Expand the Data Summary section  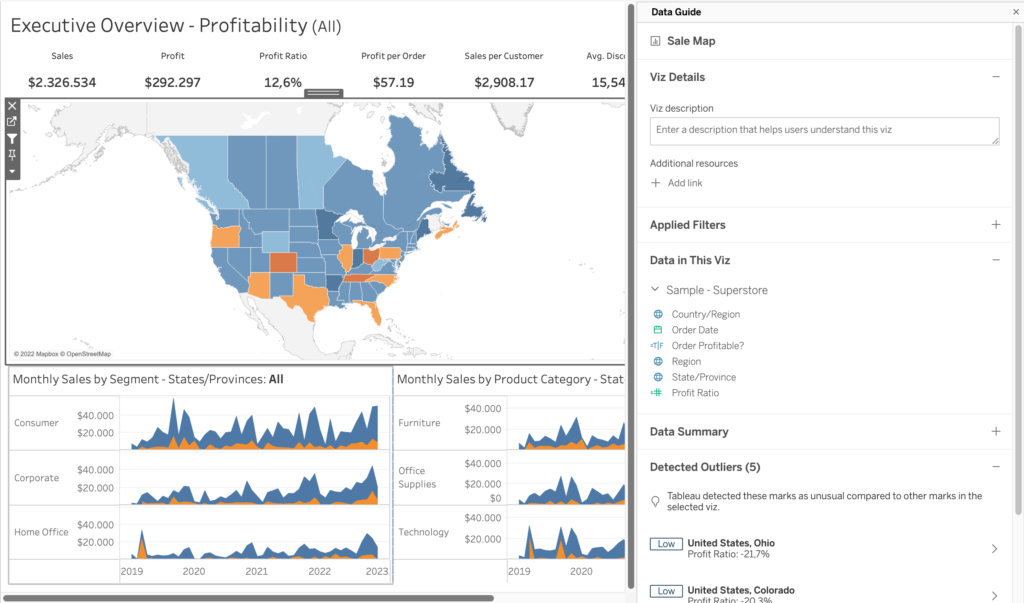(995, 432)
